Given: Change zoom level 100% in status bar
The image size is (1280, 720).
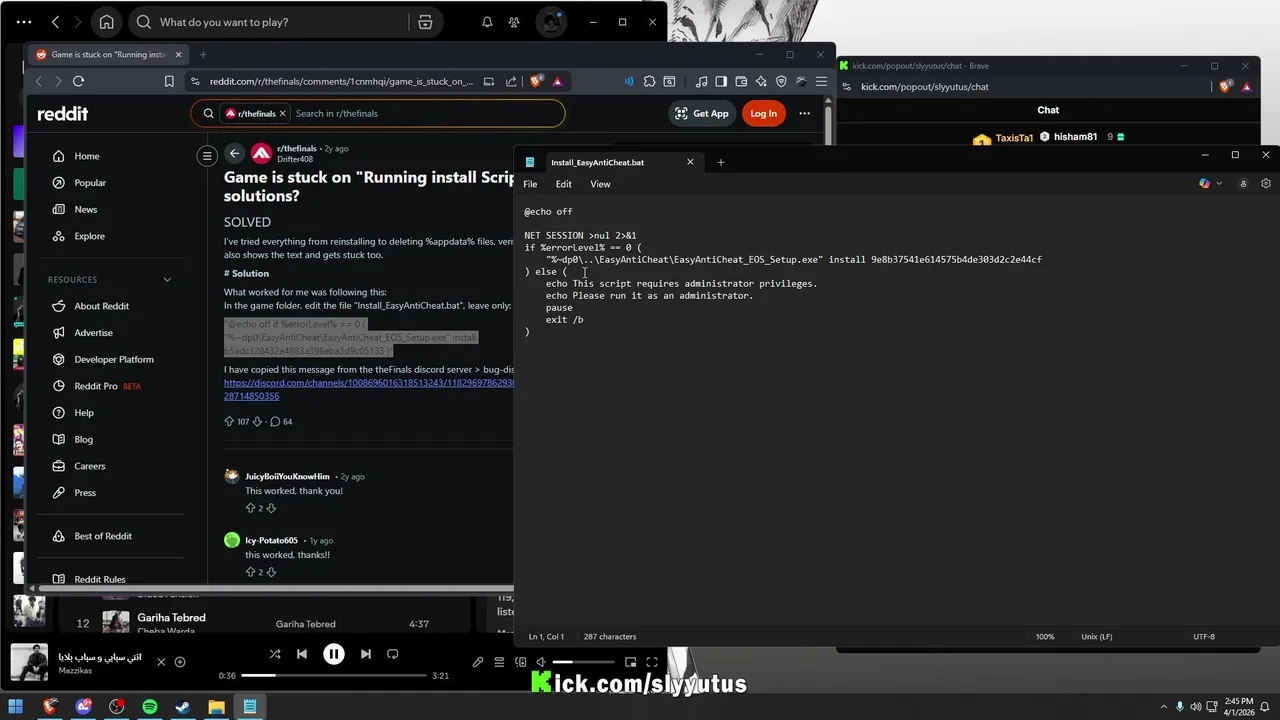Looking at the screenshot, I should click(x=1045, y=637).
